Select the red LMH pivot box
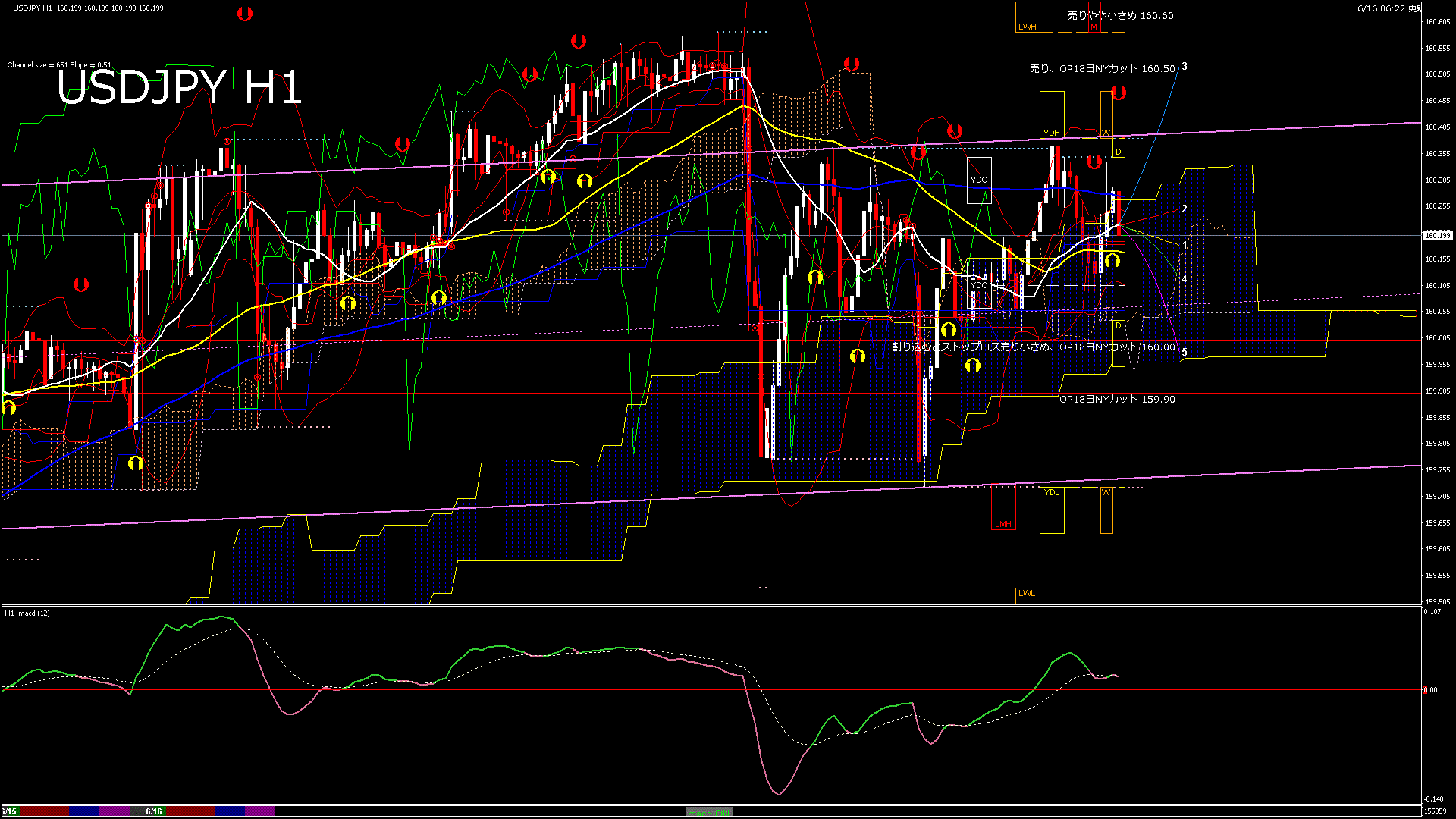The height and width of the screenshot is (819, 1456). coord(1003,508)
